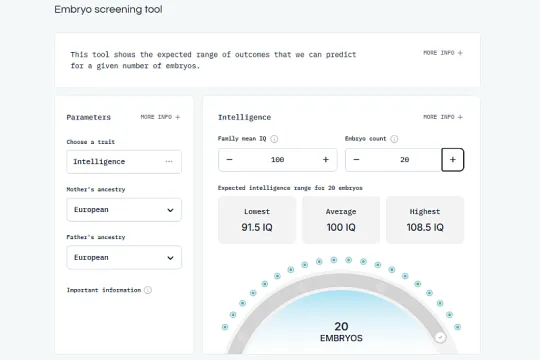Click 'Expected intelligence range for 20 embryos' text

(290, 188)
